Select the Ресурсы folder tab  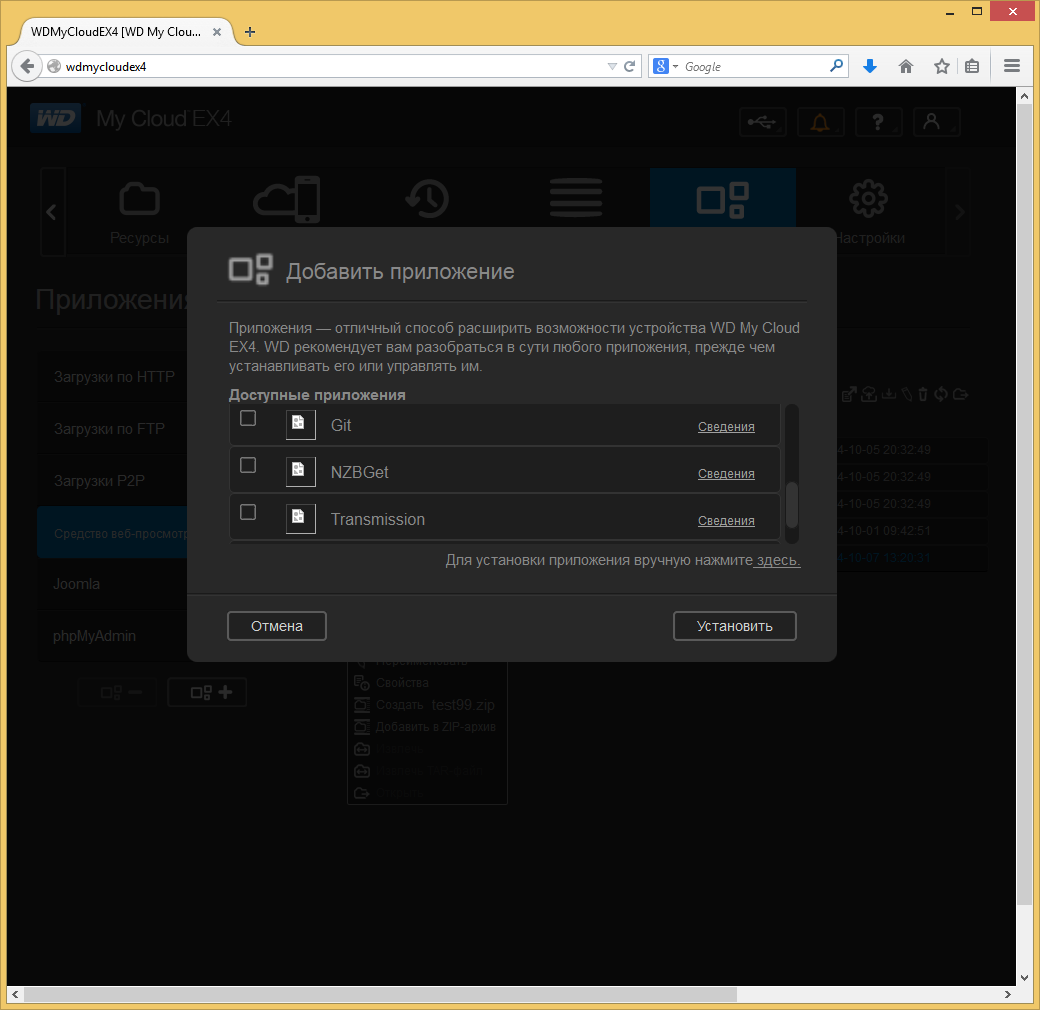(139, 212)
